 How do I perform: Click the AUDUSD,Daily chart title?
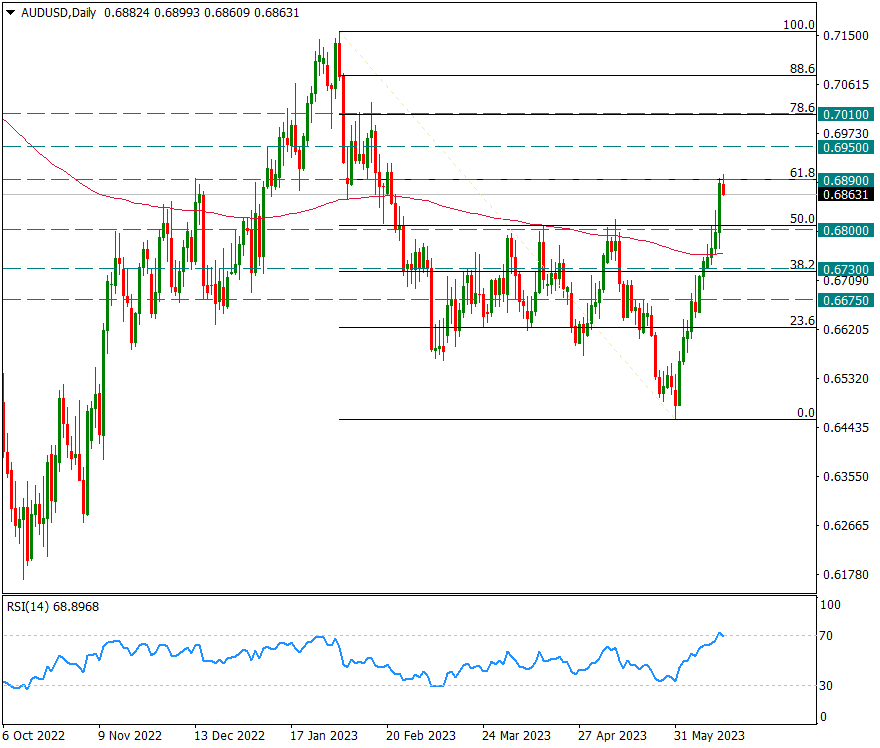pos(58,12)
